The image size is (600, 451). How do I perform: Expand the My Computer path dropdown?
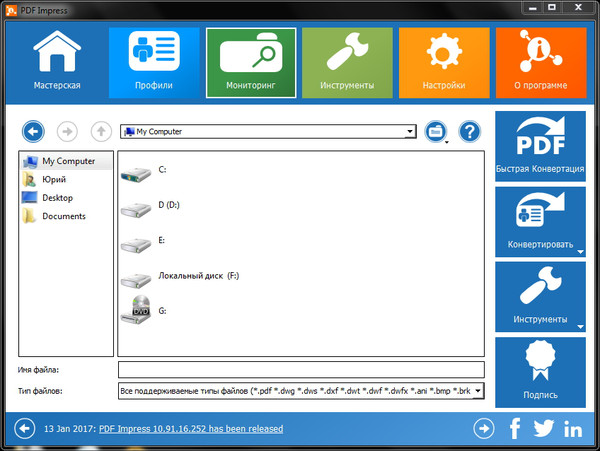click(410, 131)
